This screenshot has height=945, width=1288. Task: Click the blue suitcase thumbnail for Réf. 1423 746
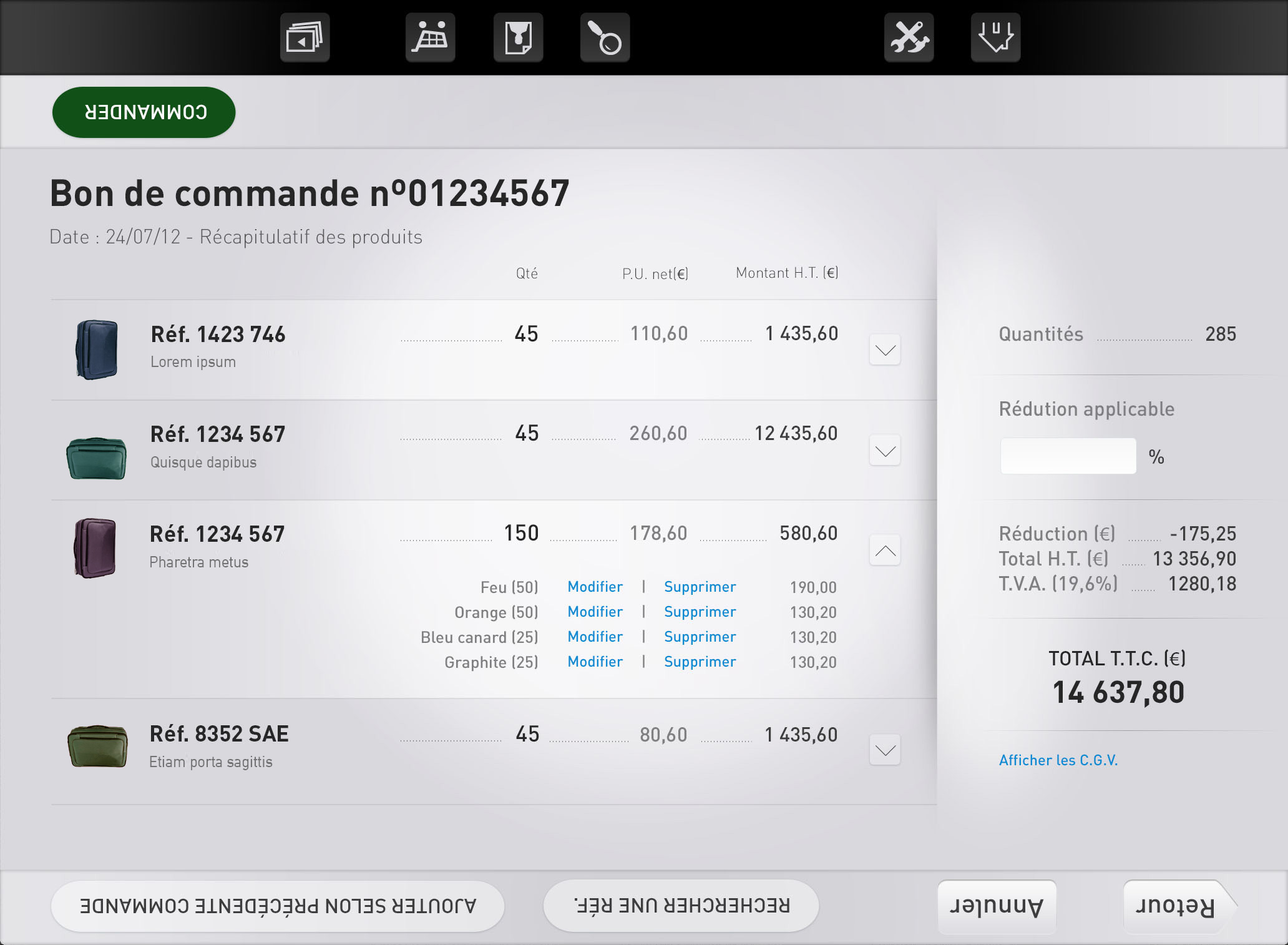[x=96, y=350]
